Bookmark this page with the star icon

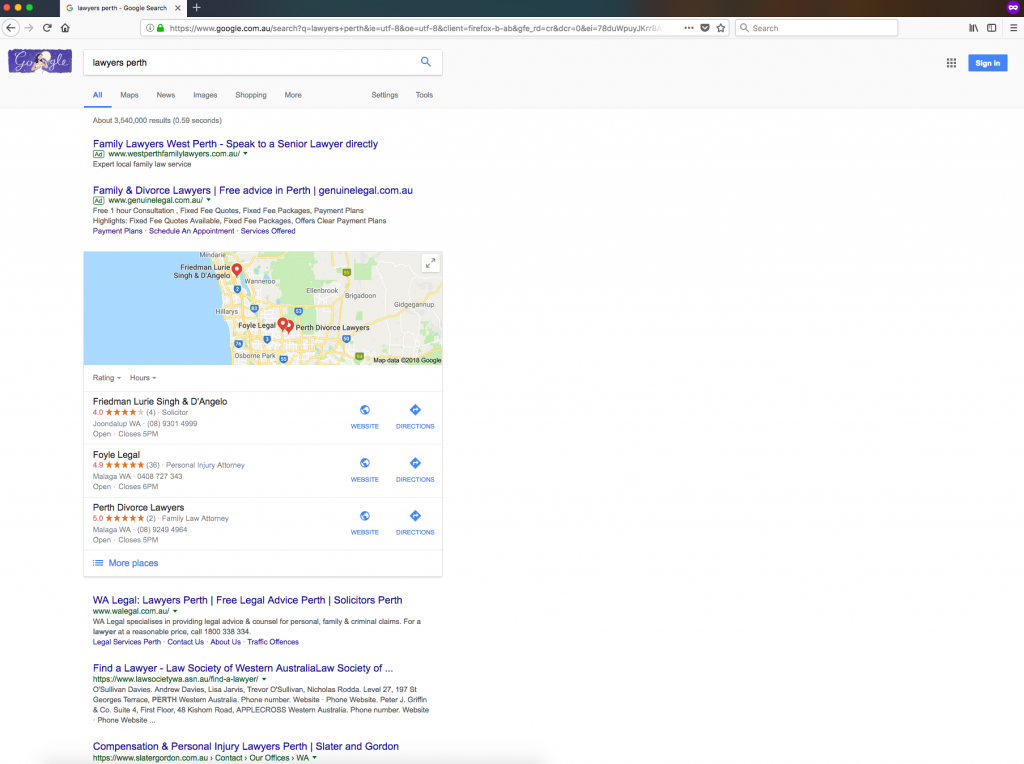pyautogui.click(x=721, y=28)
